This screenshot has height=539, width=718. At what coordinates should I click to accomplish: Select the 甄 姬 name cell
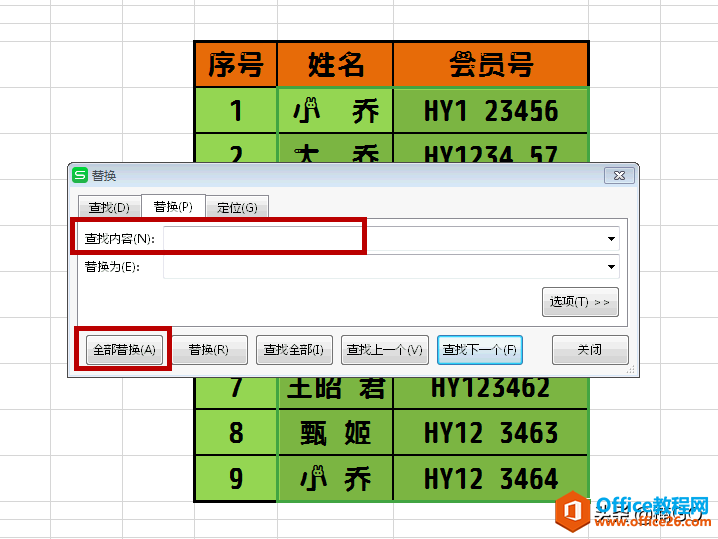tap(335, 432)
